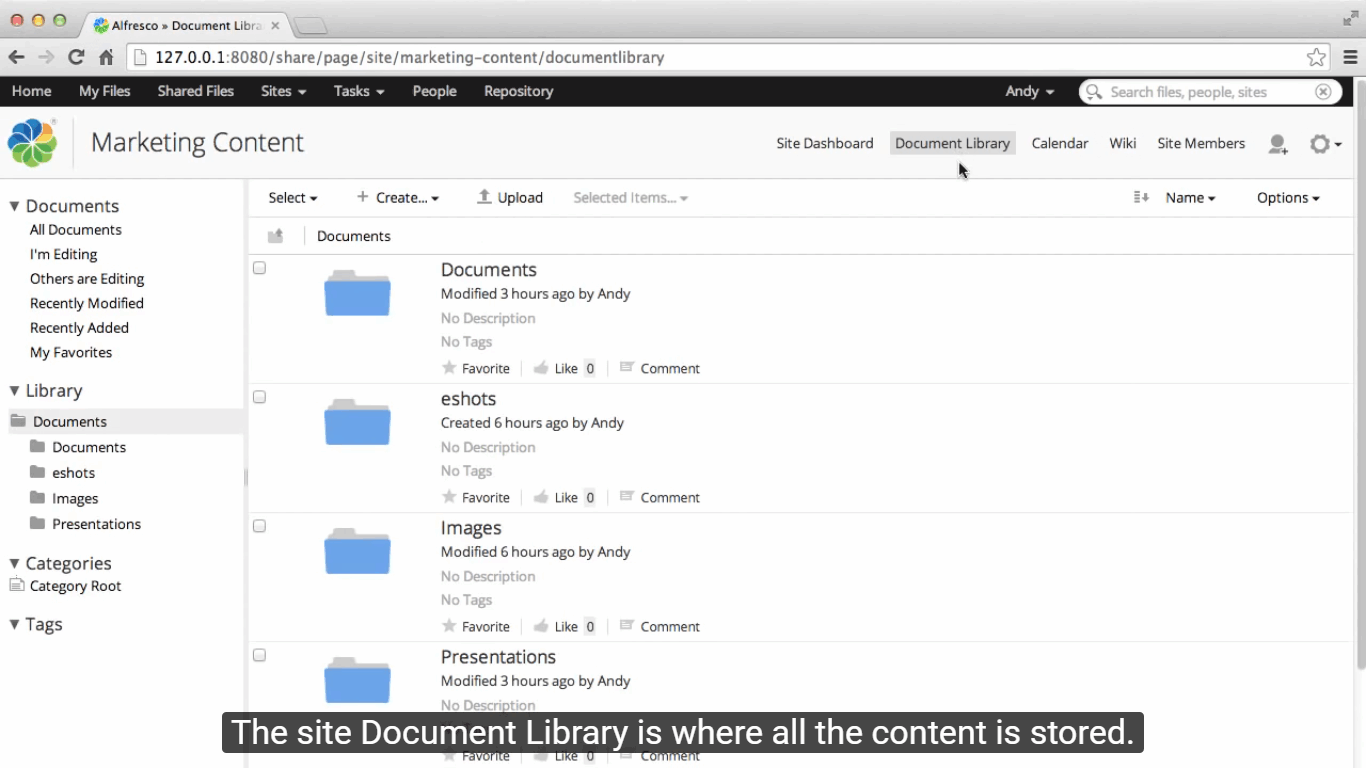Open the Create... dropdown

pyautogui.click(x=398, y=197)
